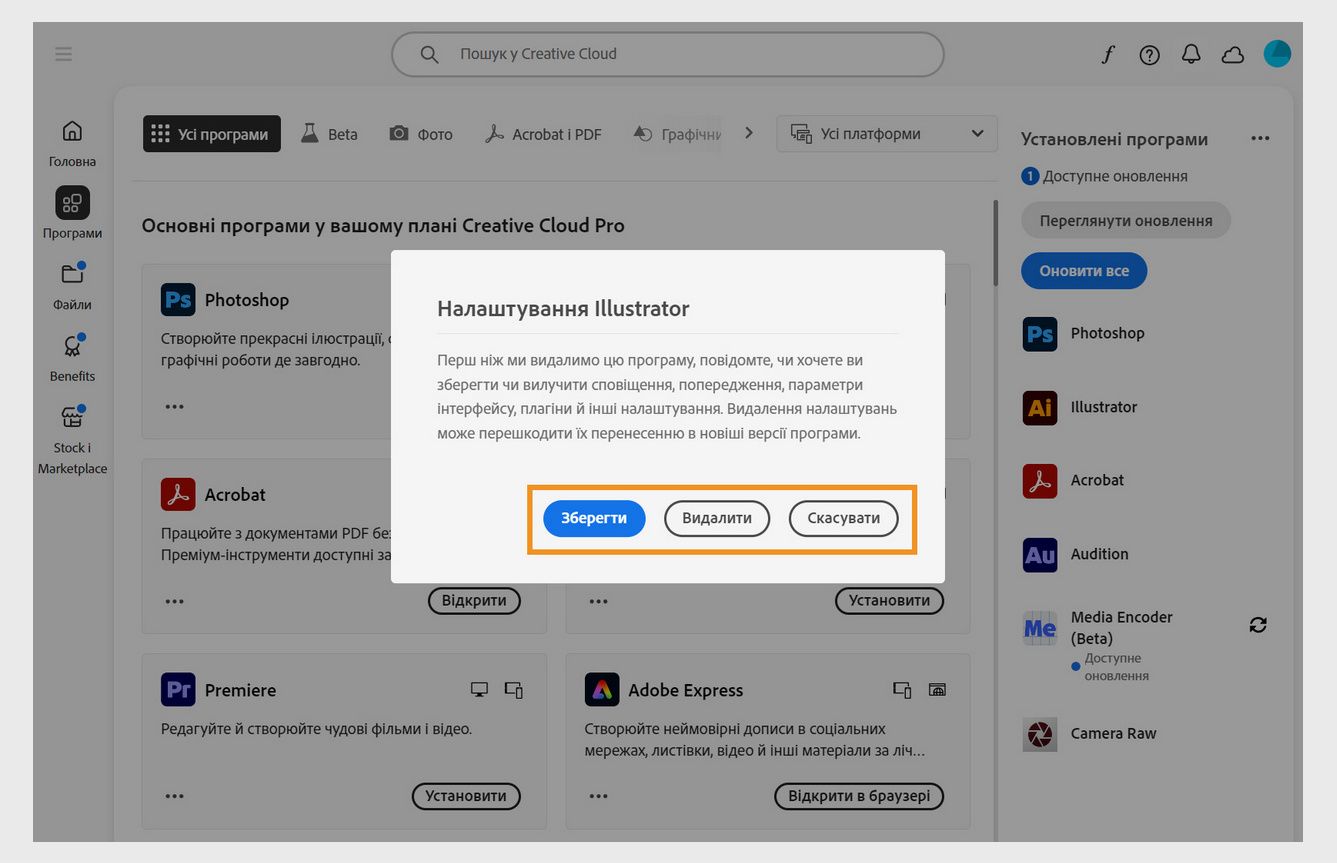Open the fonts 'f' icon
This screenshot has height=863, width=1337.
coord(1108,55)
